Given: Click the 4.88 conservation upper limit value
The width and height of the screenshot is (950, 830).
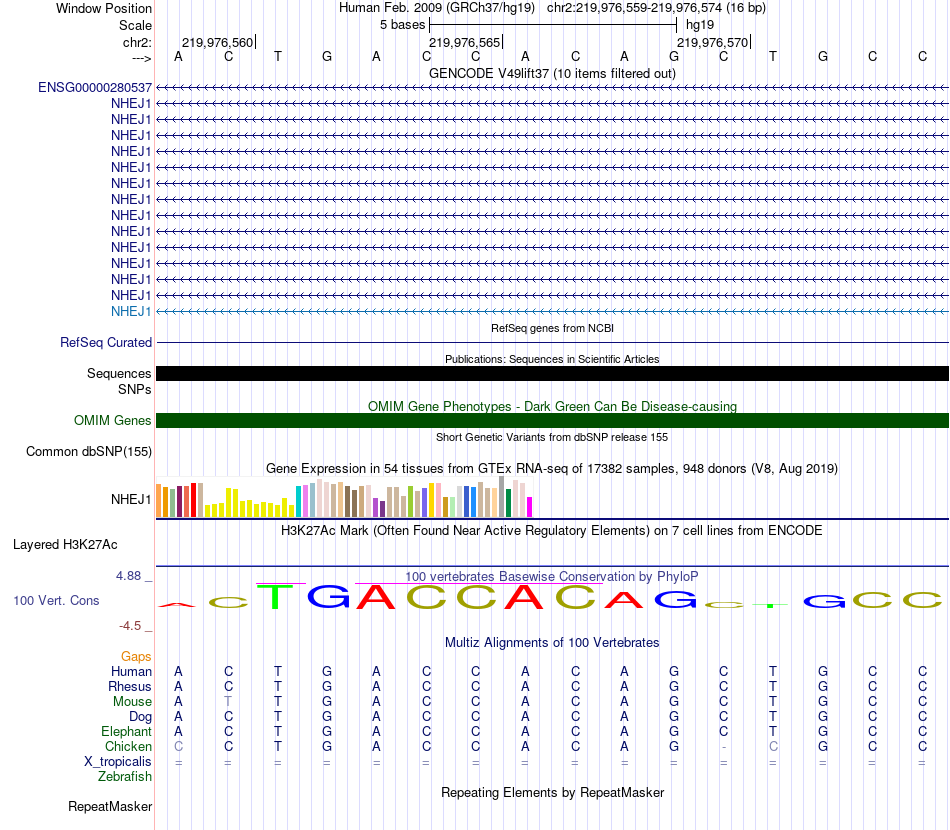Looking at the screenshot, I should (128, 576).
